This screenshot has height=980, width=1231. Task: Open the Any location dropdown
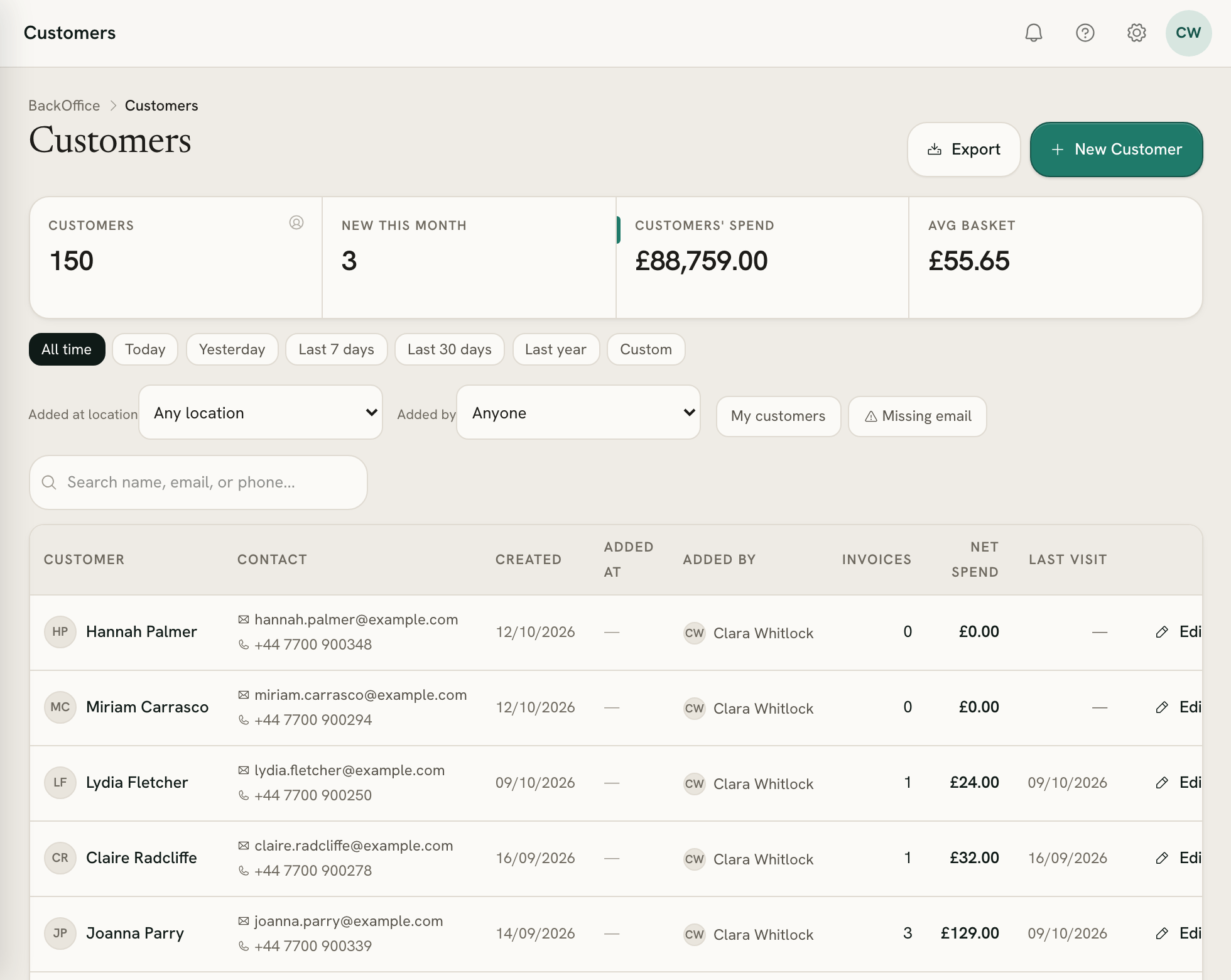click(261, 413)
